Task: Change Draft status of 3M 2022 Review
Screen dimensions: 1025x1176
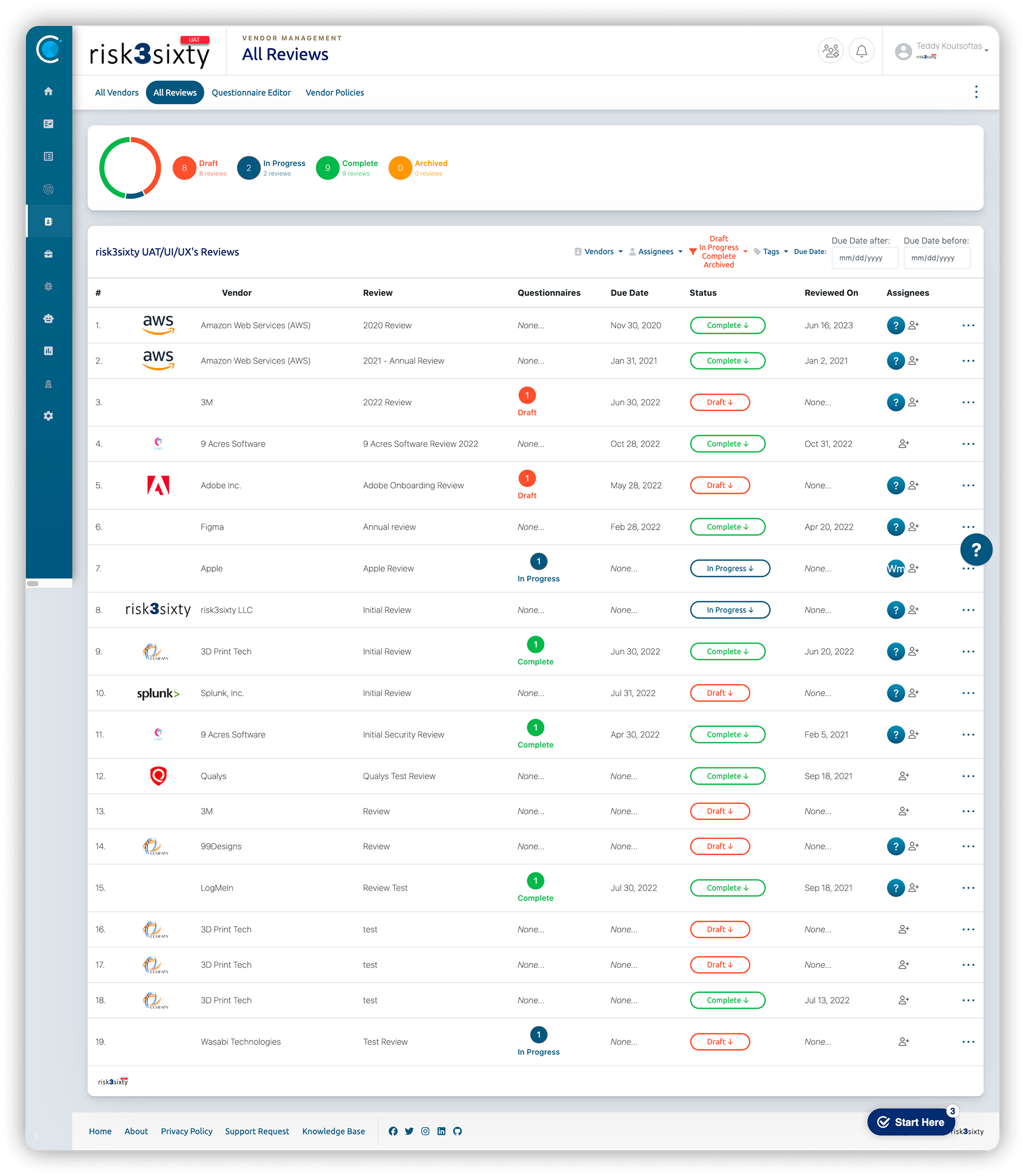Action: 720,403
